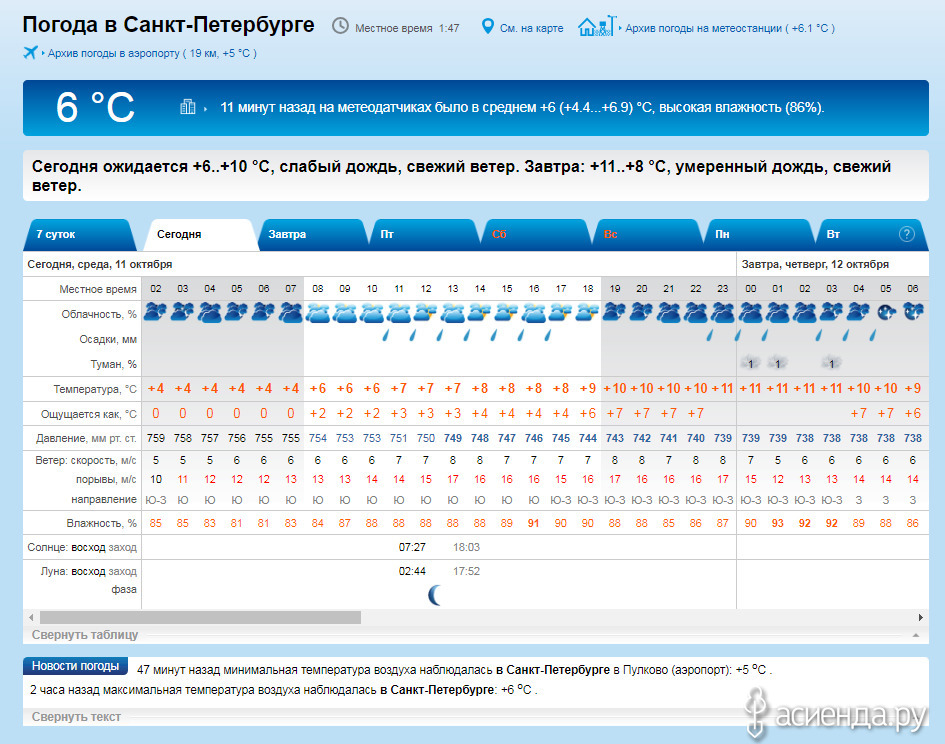Click the partly sunny icon for hour 15
Screen dimensions: 945x744
click(x=507, y=313)
